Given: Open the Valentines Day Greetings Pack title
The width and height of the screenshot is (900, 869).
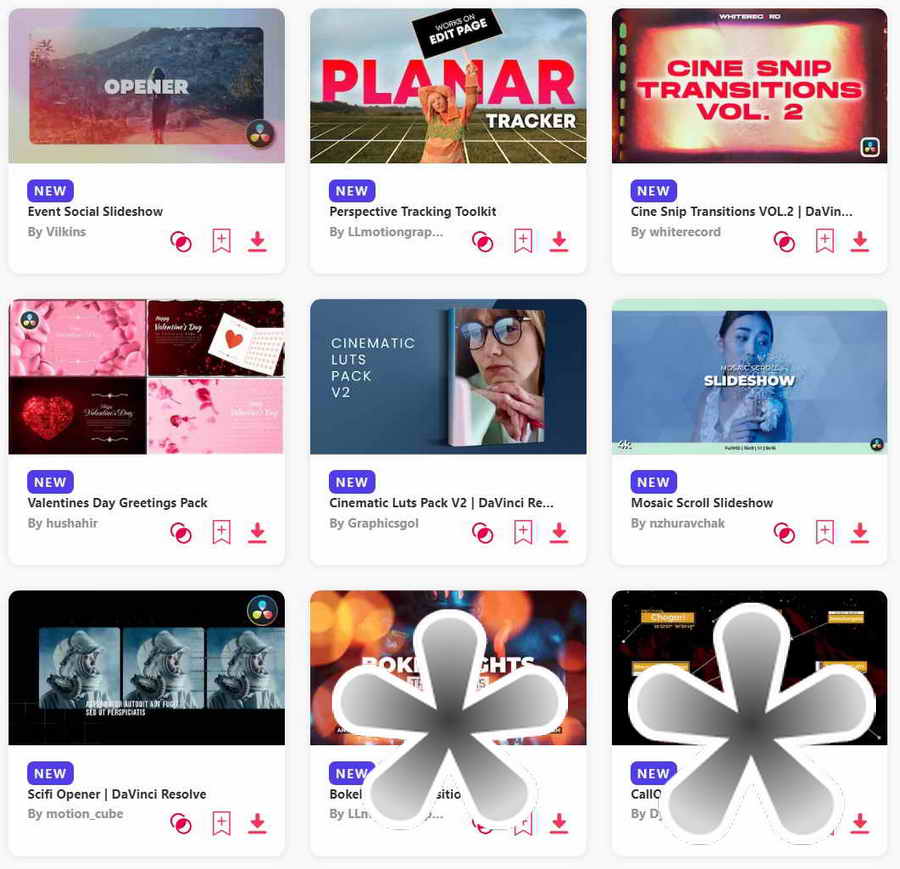Looking at the screenshot, I should point(117,503).
